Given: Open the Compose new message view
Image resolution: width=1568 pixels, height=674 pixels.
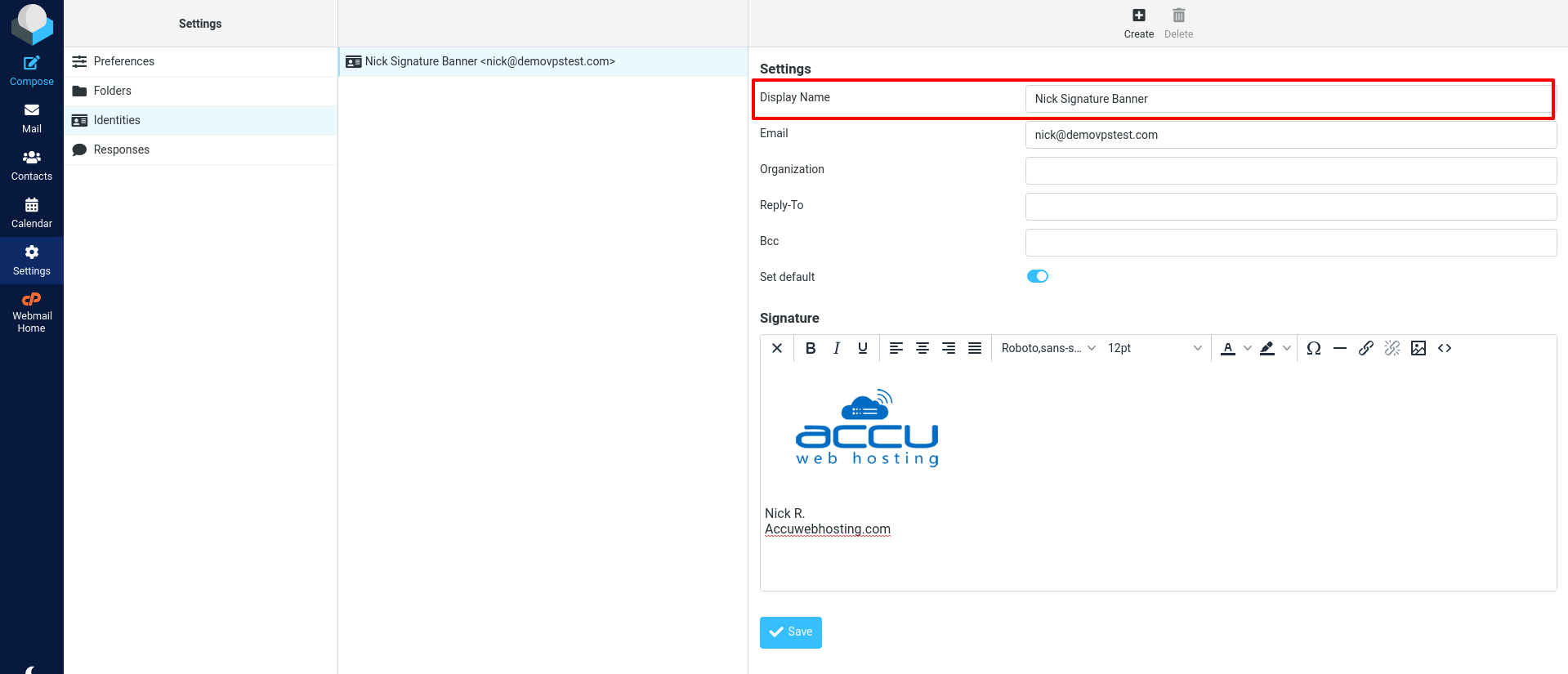Looking at the screenshot, I should pos(32,71).
